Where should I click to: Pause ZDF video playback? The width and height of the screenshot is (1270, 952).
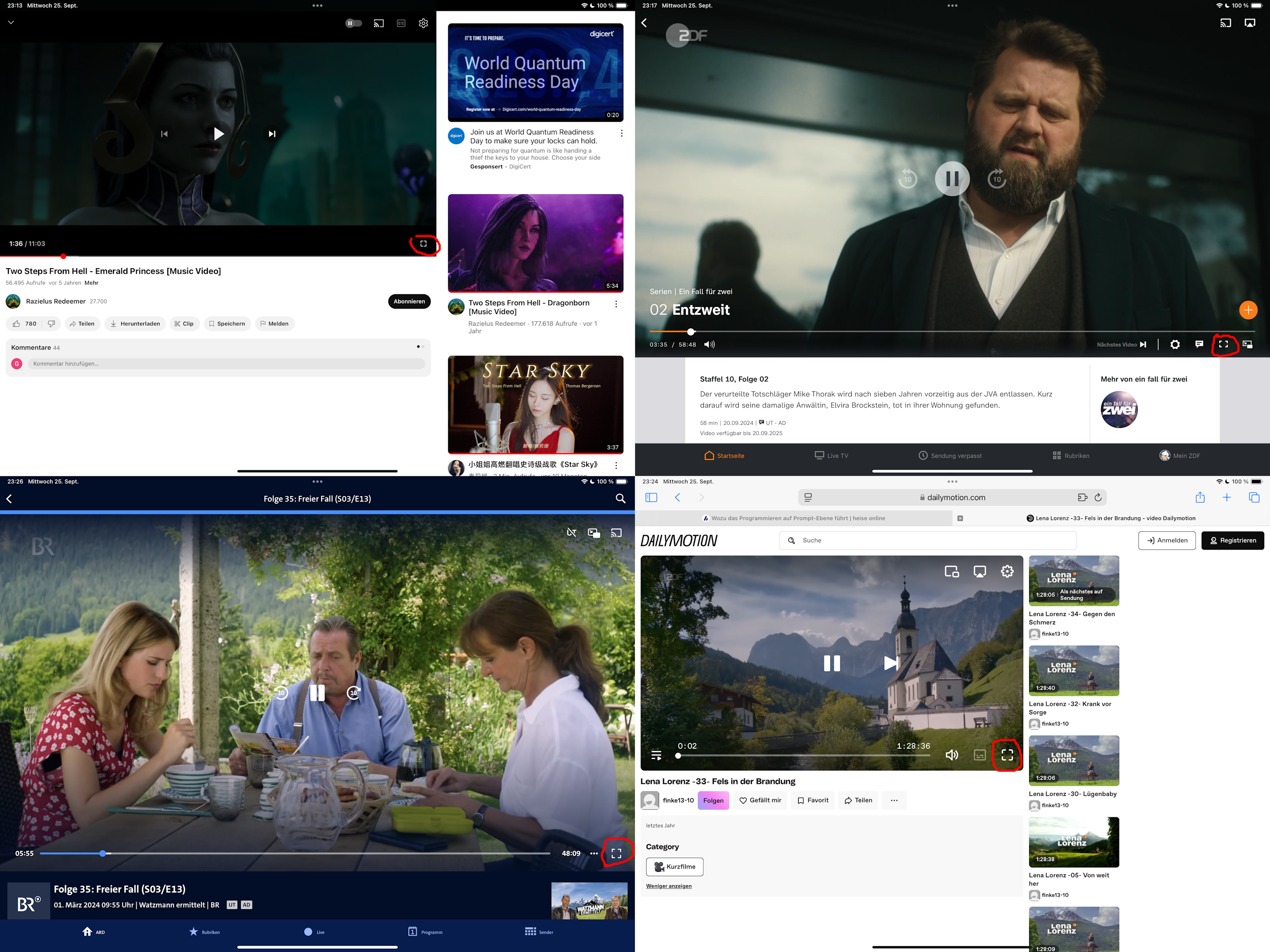pyautogui.click(x=952, y=179)
